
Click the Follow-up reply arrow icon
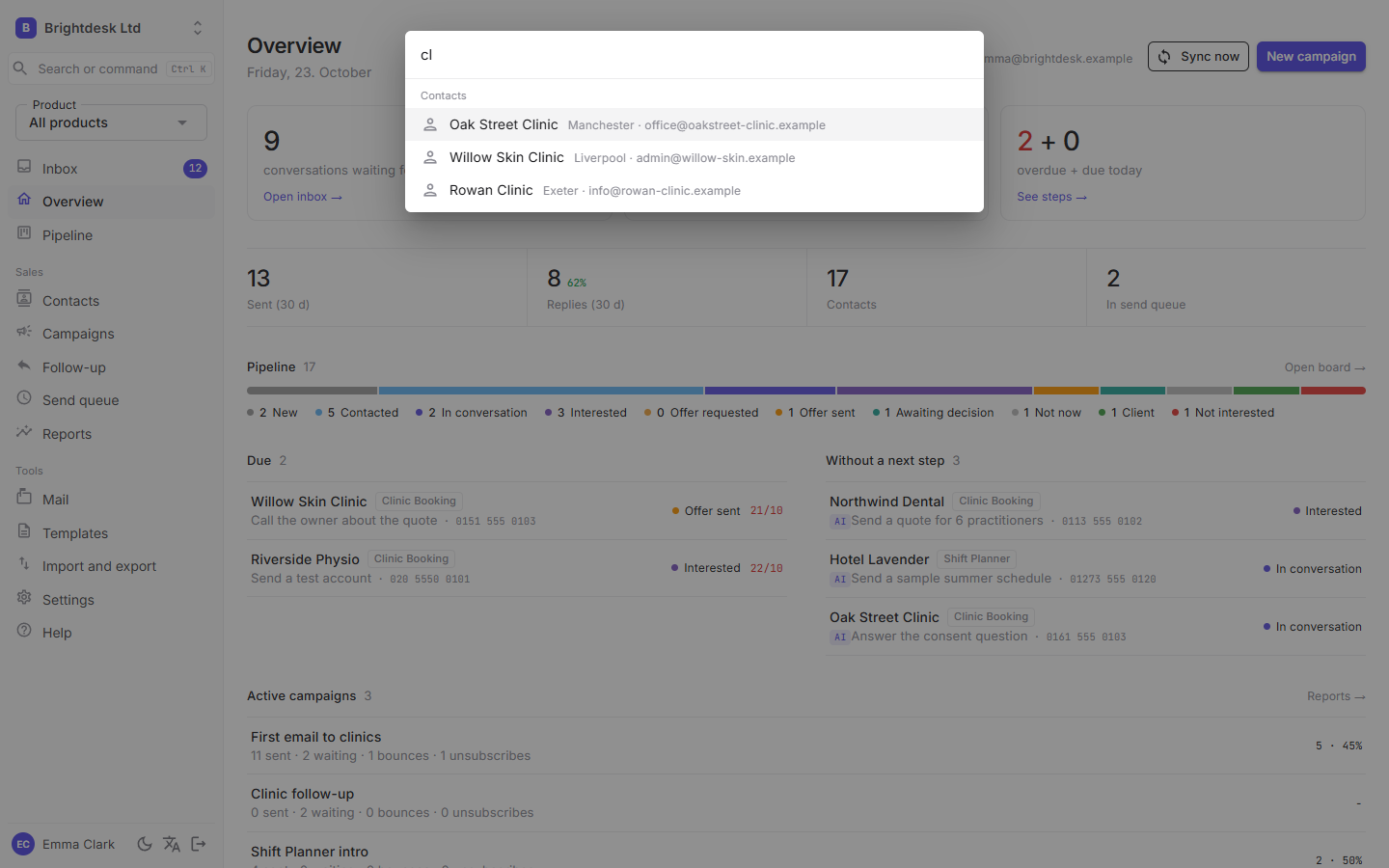click(x=24, y=366)
